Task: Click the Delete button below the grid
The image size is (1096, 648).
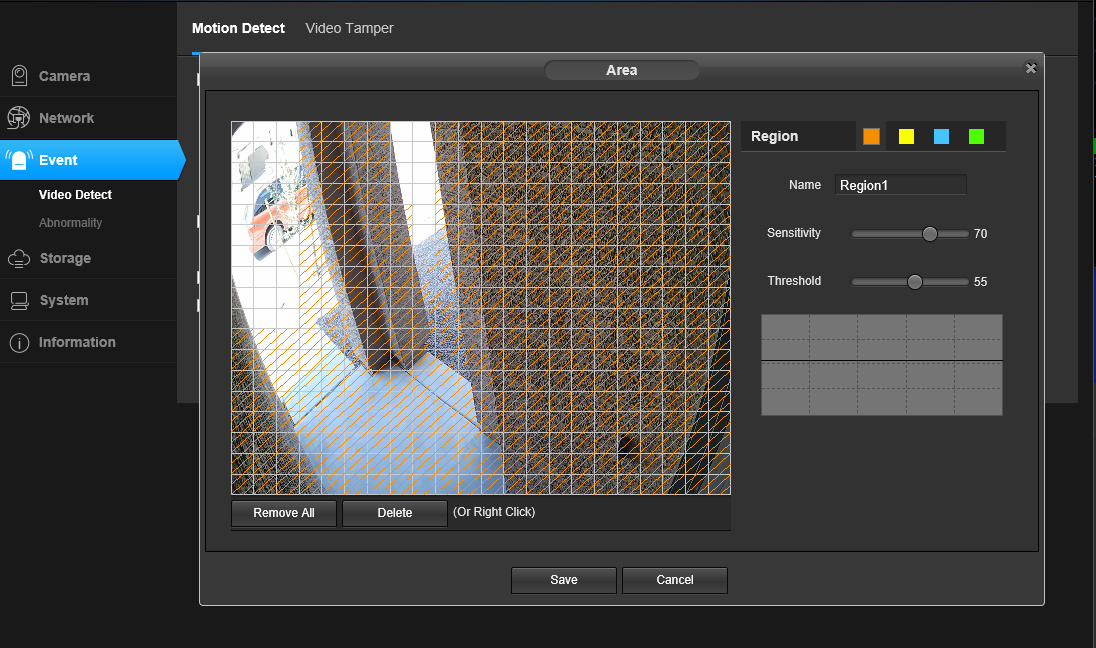Action: 394,513
